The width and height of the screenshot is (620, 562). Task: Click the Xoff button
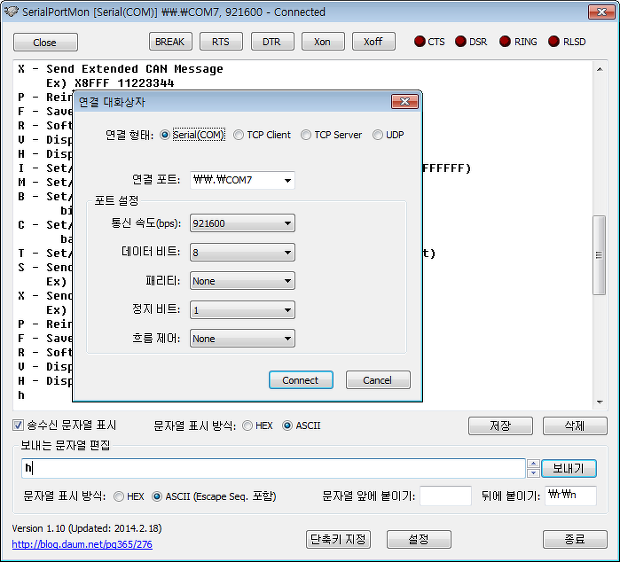(374, 42)
